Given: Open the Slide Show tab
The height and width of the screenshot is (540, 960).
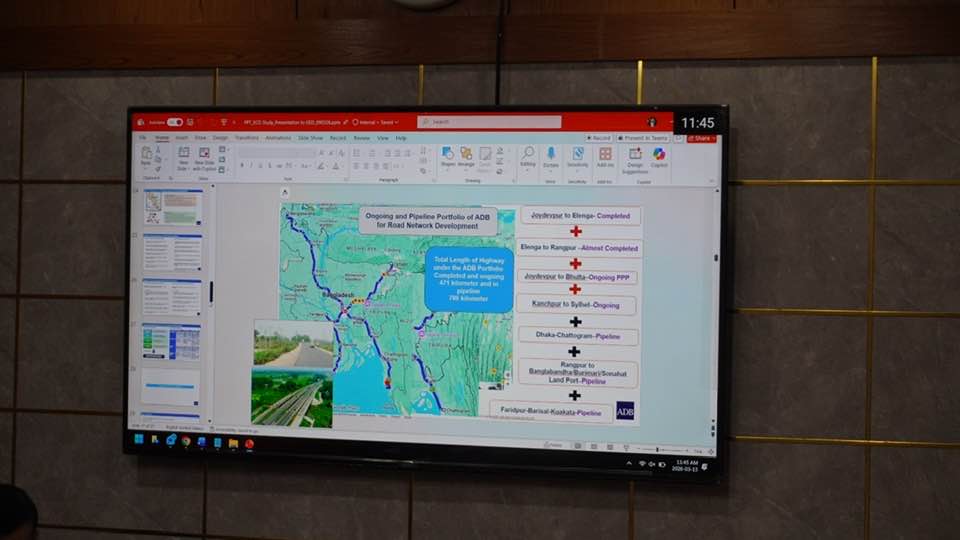Looking at the screenshot, I should pos(310,138).
